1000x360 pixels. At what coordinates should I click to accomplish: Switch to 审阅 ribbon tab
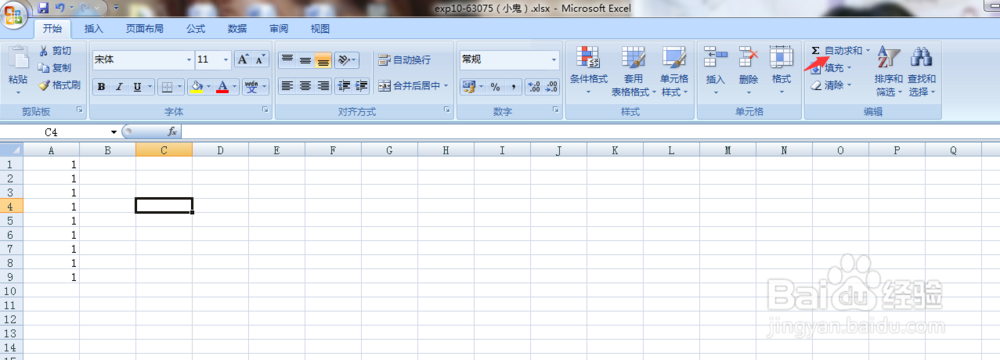278,29
